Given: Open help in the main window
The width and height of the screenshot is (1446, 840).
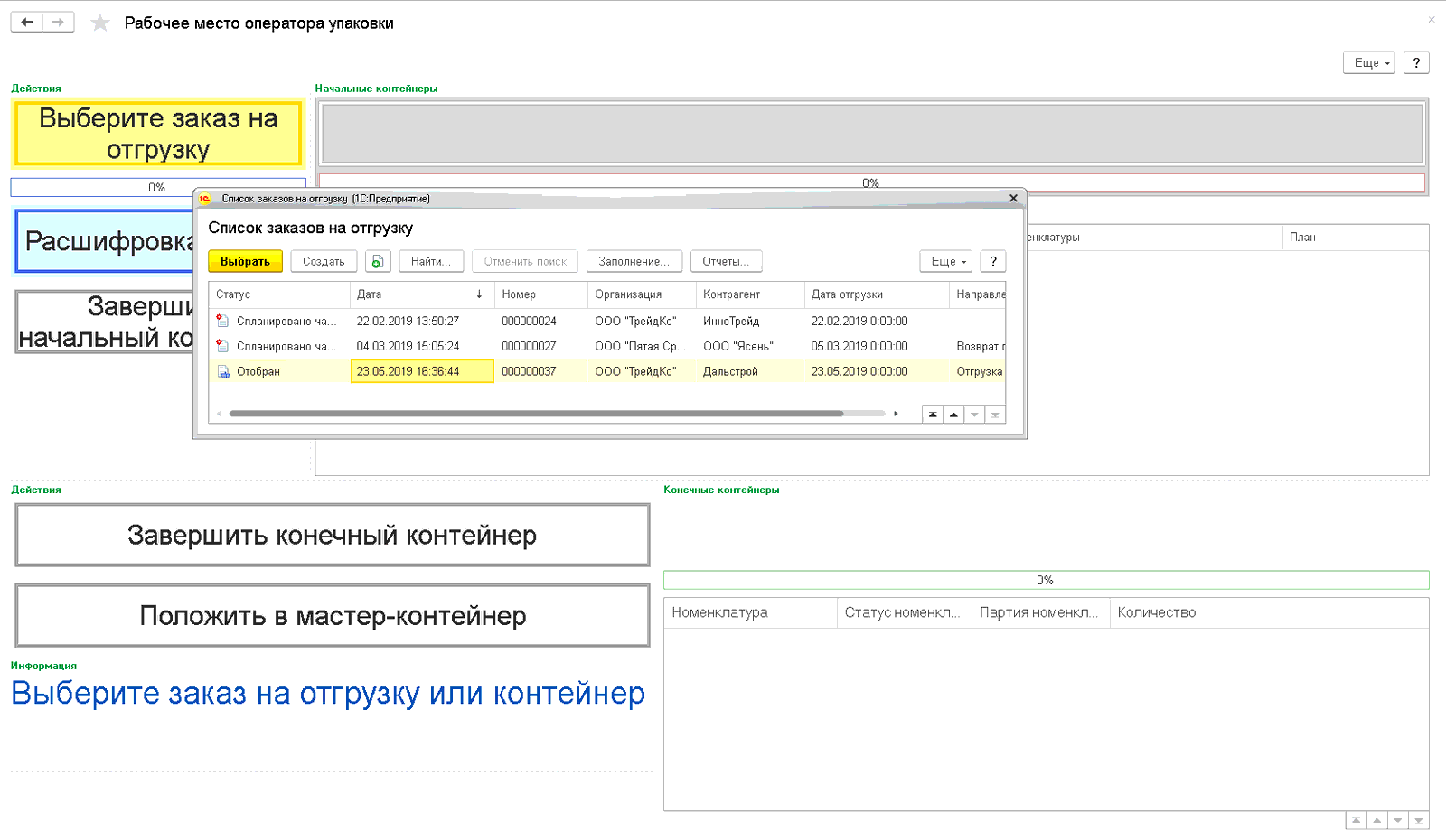Looking at the screenshot, I should 1416,62.
